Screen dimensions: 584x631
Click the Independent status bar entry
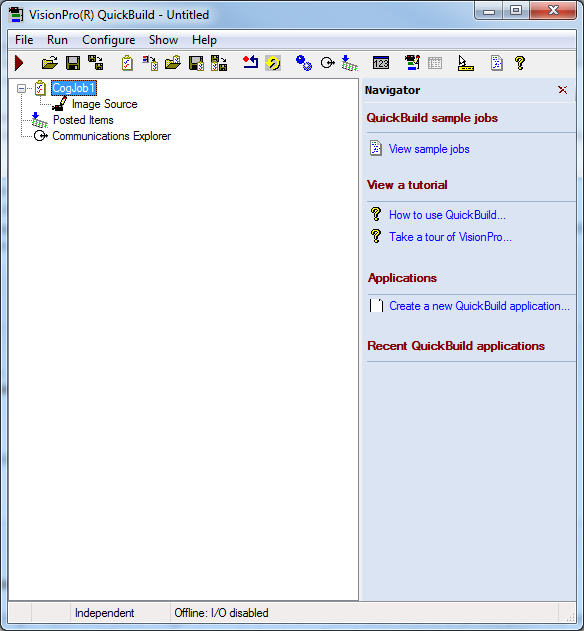click(x=104, y=613)
